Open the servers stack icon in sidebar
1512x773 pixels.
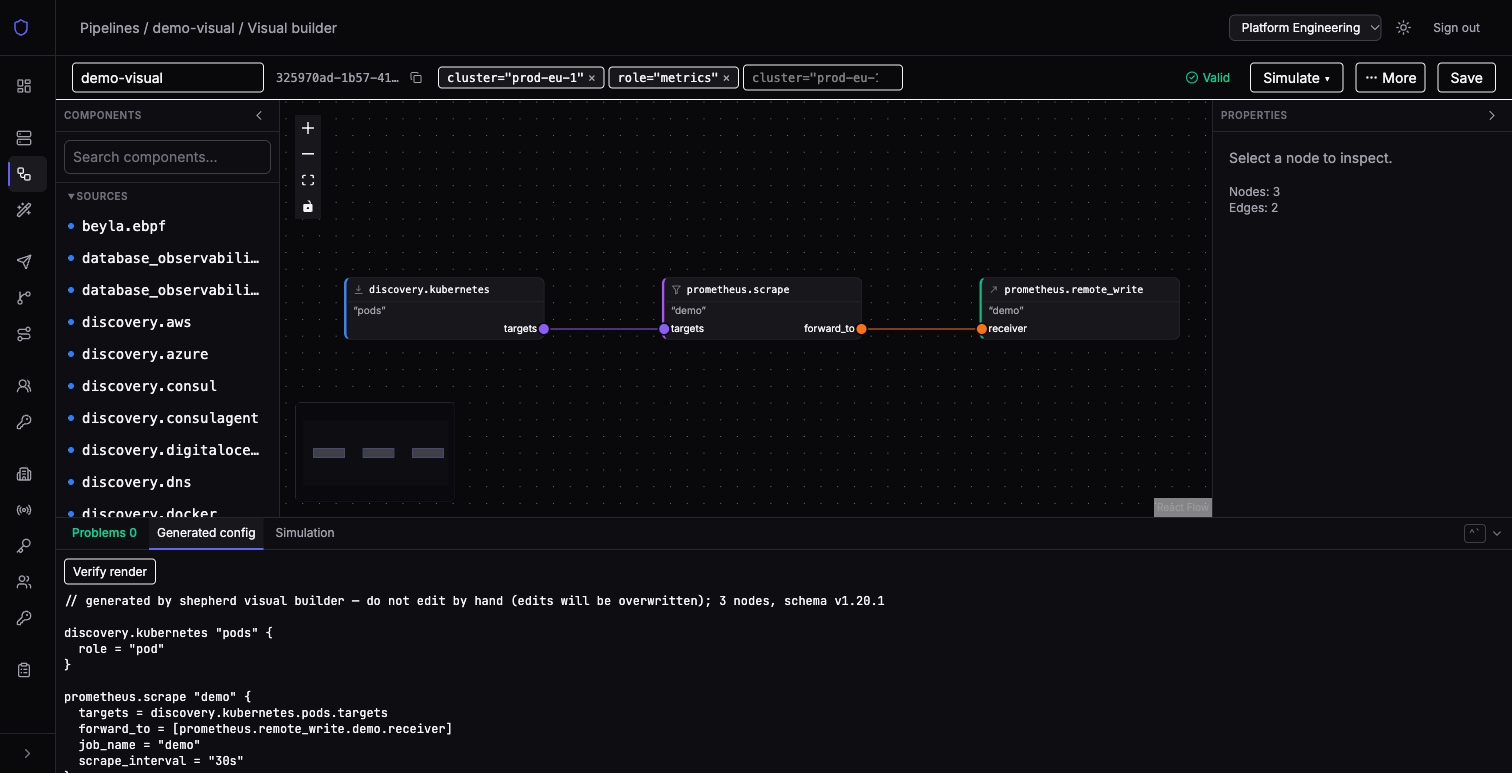pyautogui.click(x=24, y=138)
